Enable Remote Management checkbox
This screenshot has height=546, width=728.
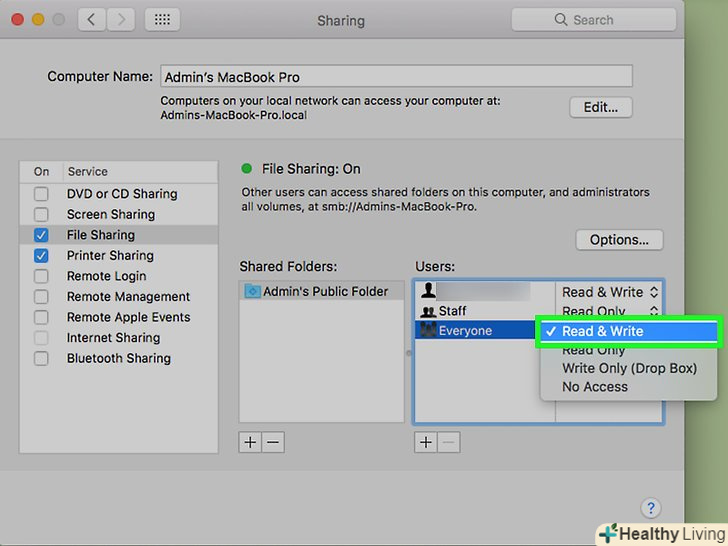pos(41,296)
